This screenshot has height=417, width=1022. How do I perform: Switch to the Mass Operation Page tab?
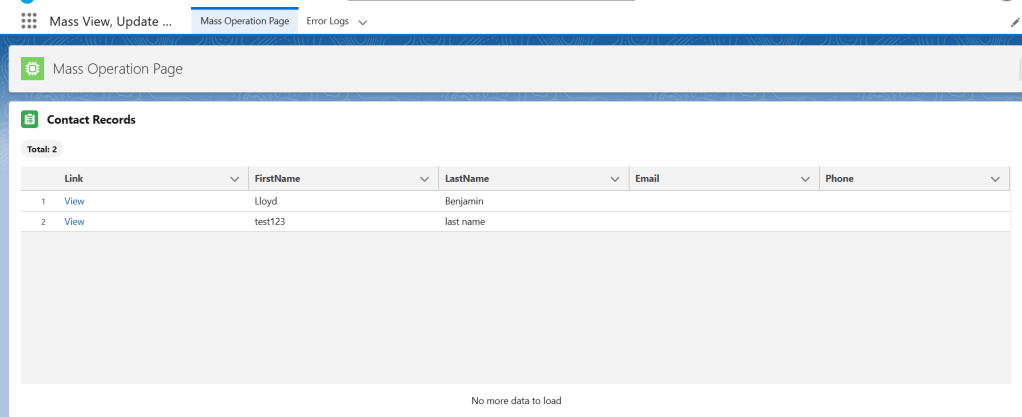pos(245,22)
